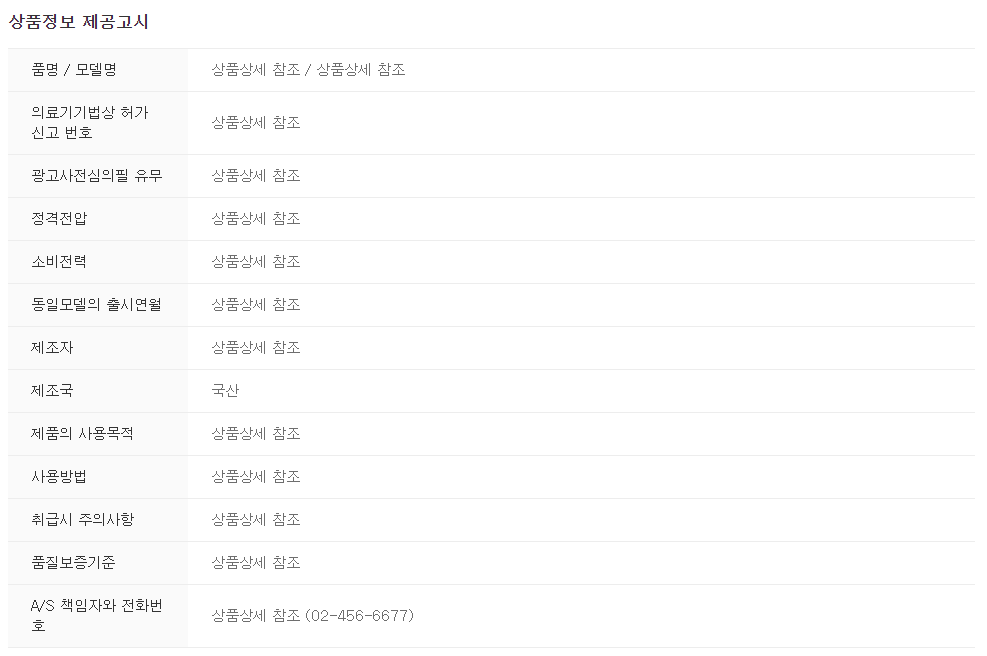Click the 상품정보 제공고시 heading
This screenshot has width=987, height=656.
coord(78,22)
